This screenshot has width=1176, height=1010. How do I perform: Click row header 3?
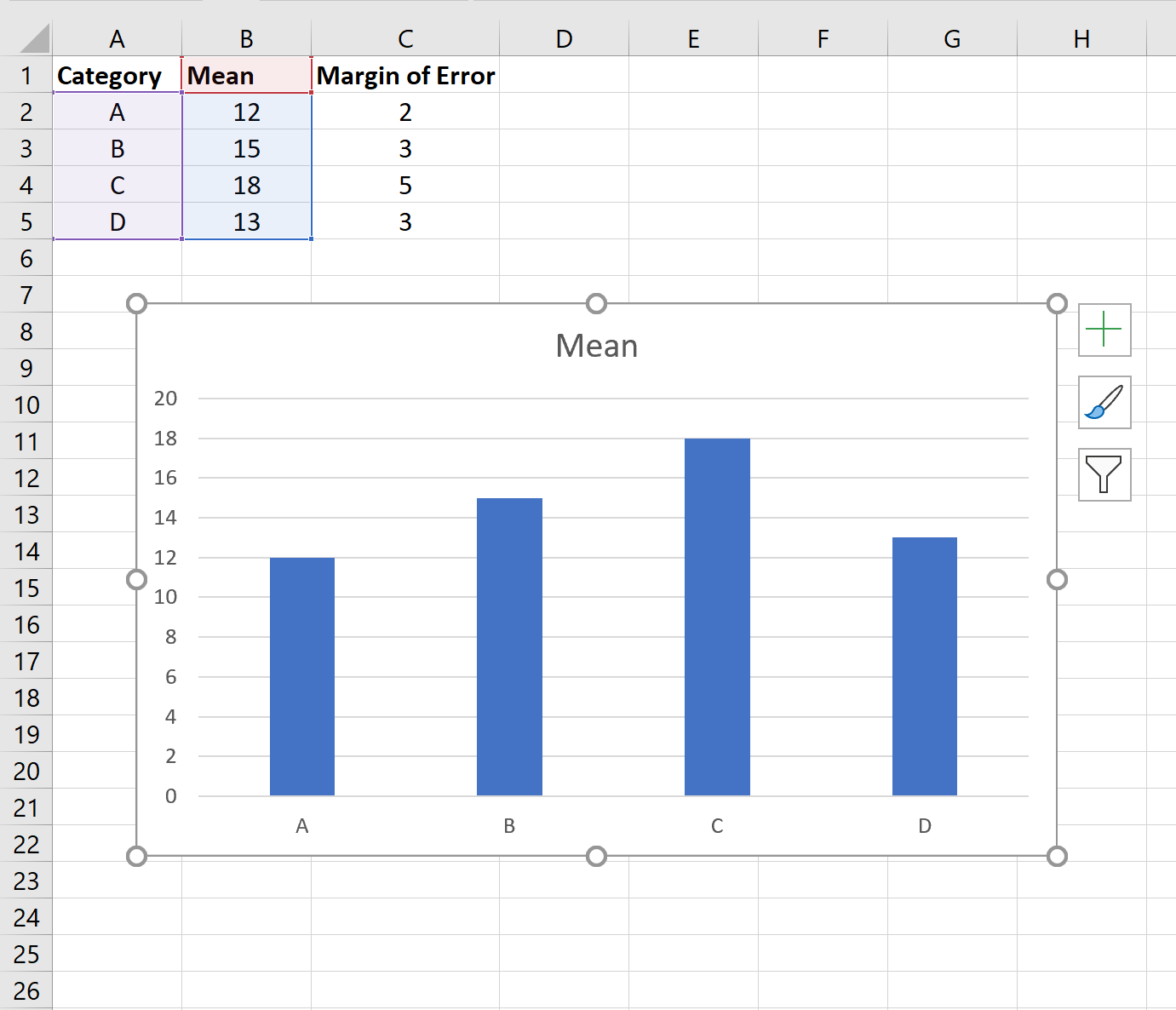[x=26, y=148]
